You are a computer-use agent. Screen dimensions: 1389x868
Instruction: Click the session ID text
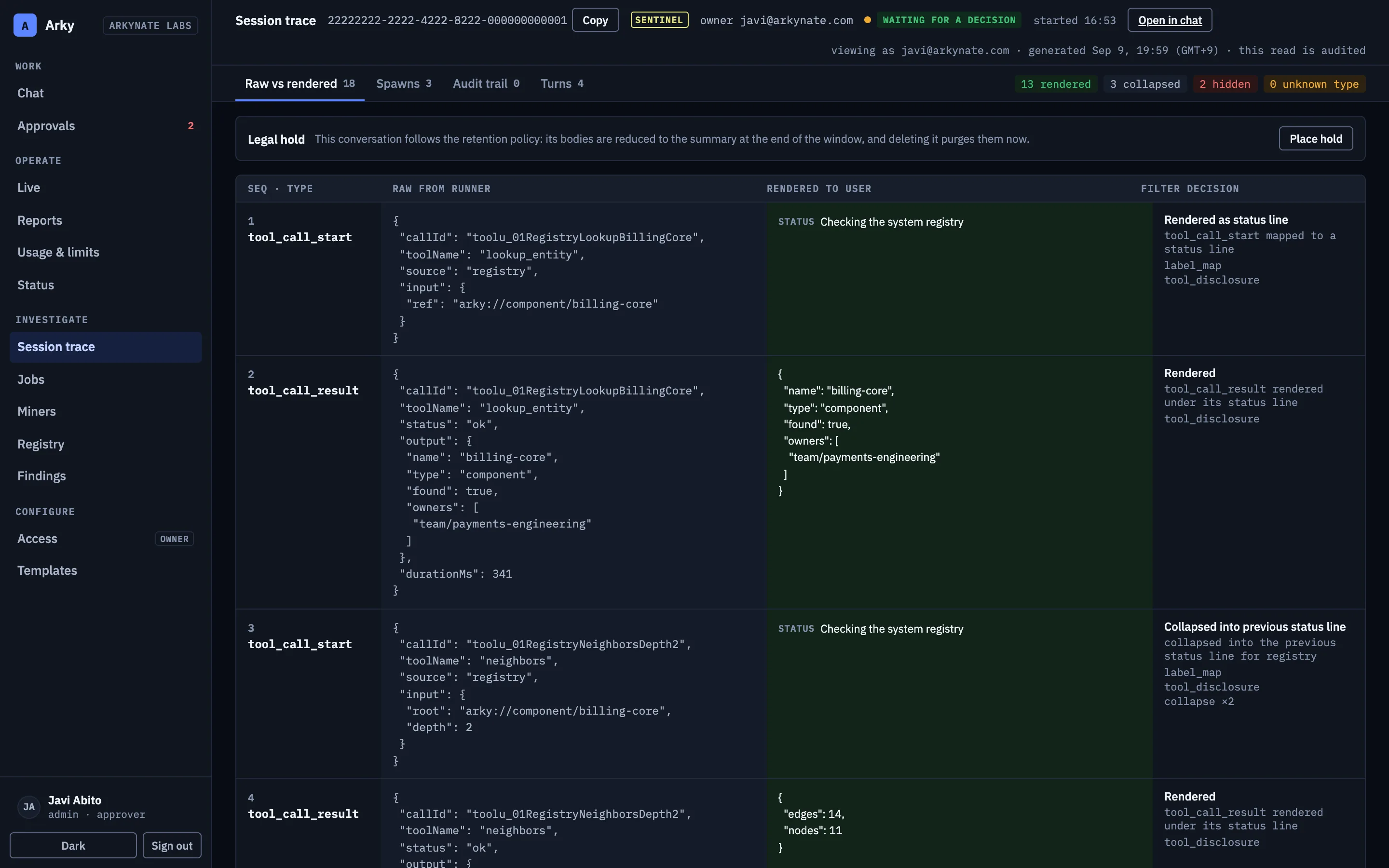[447, 20]
